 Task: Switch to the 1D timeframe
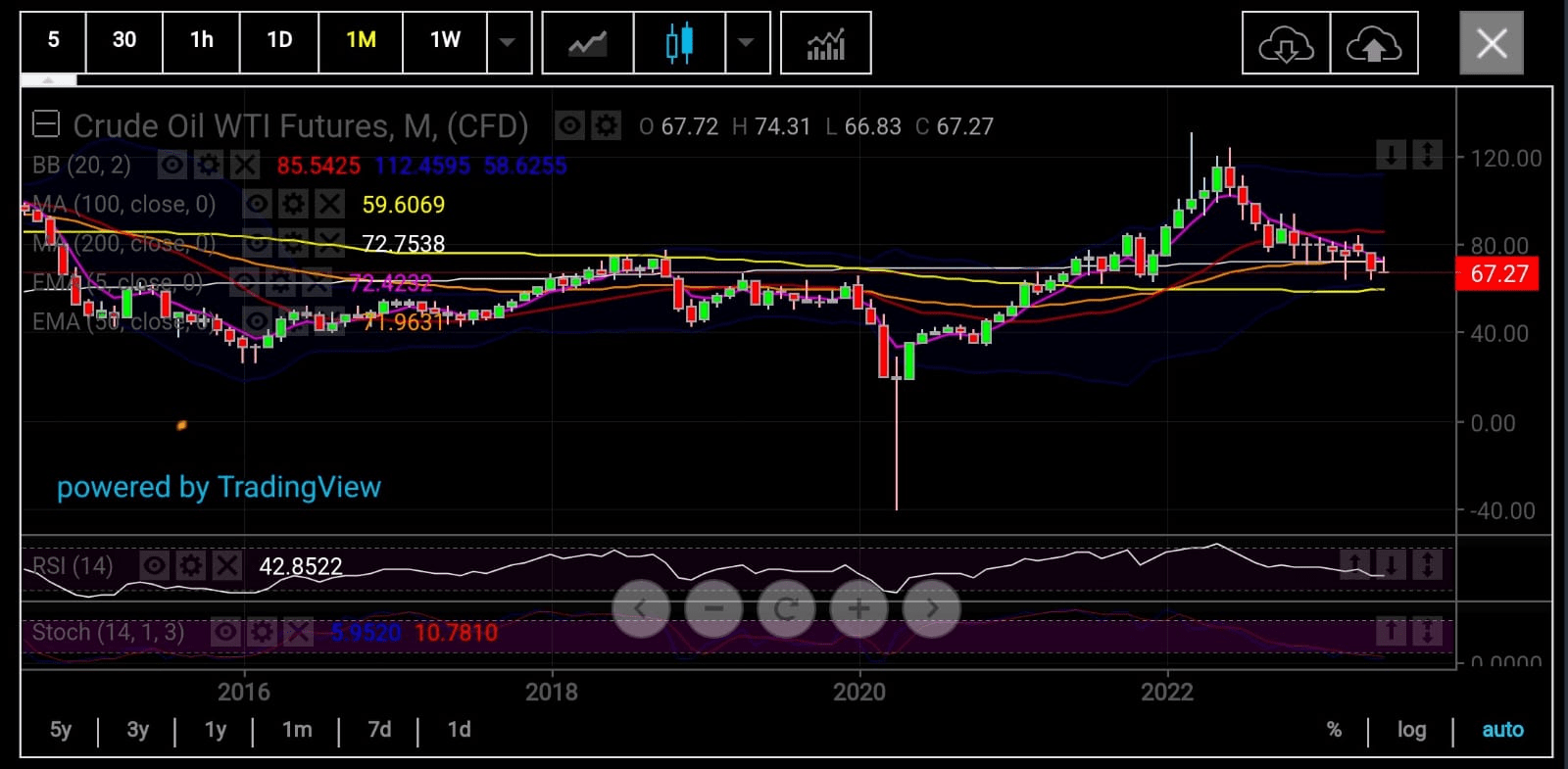pos(280,42)
